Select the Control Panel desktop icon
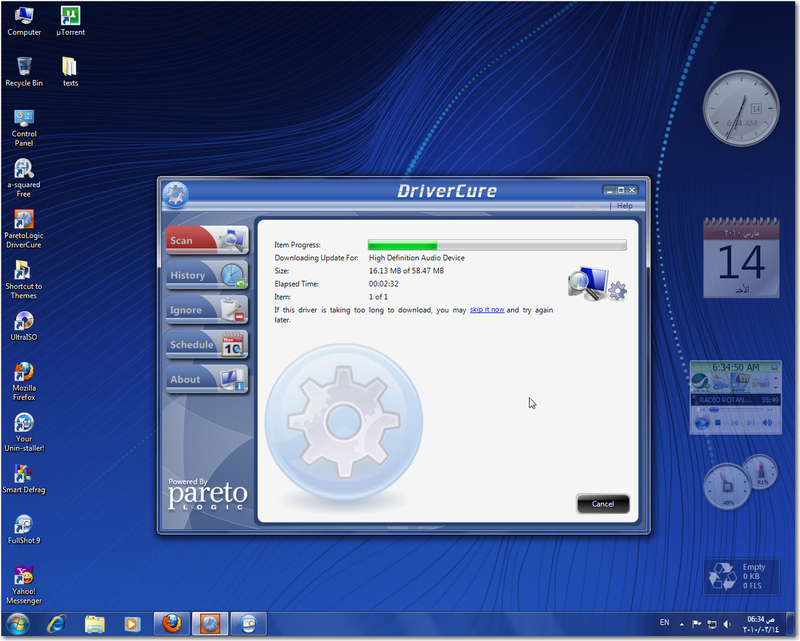This screenshot has width=800, height=641. 24,128
